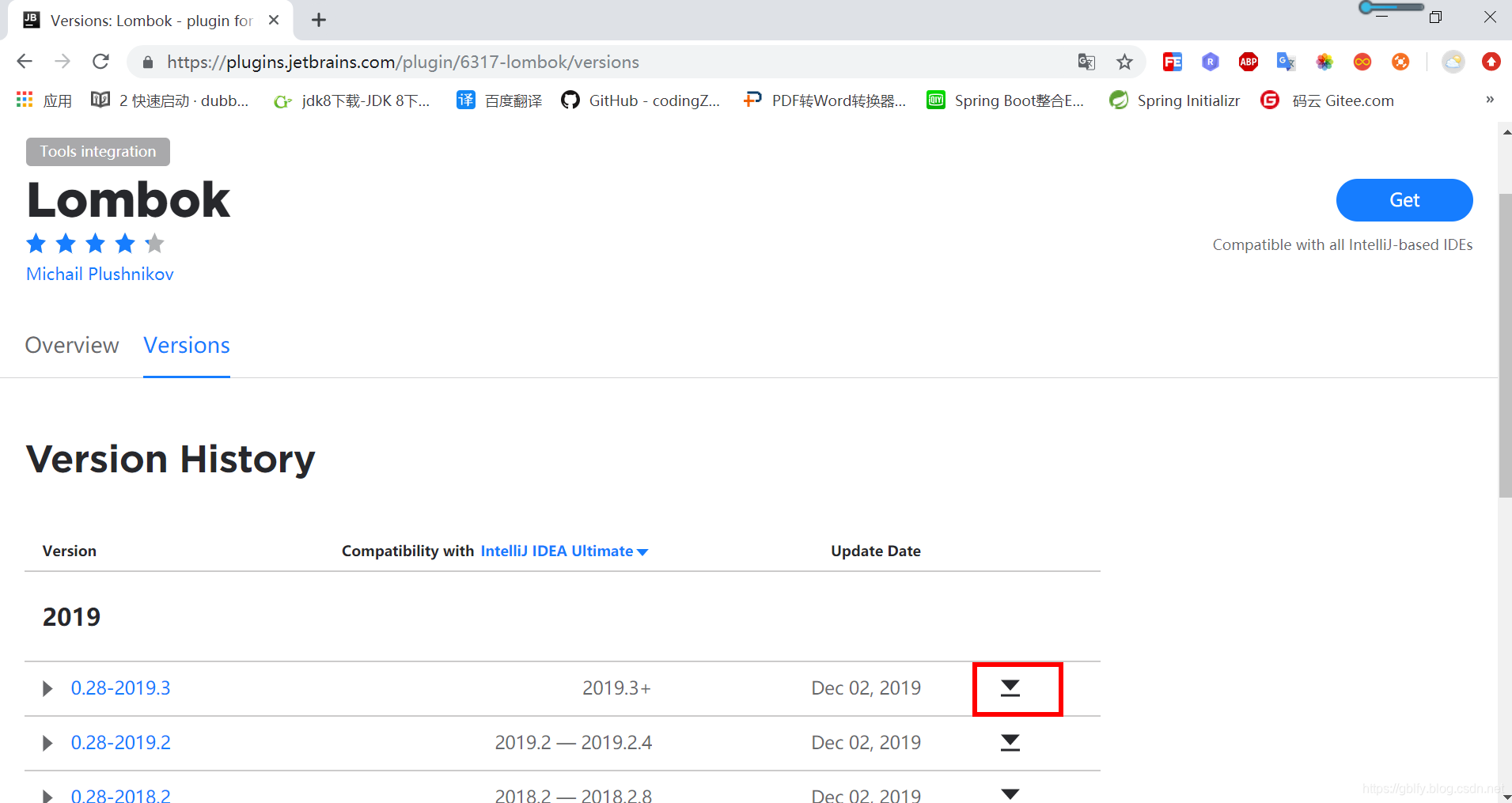Click the 2019 year group heading
This screenshot has width=1512, height=803.
point(72,617)
